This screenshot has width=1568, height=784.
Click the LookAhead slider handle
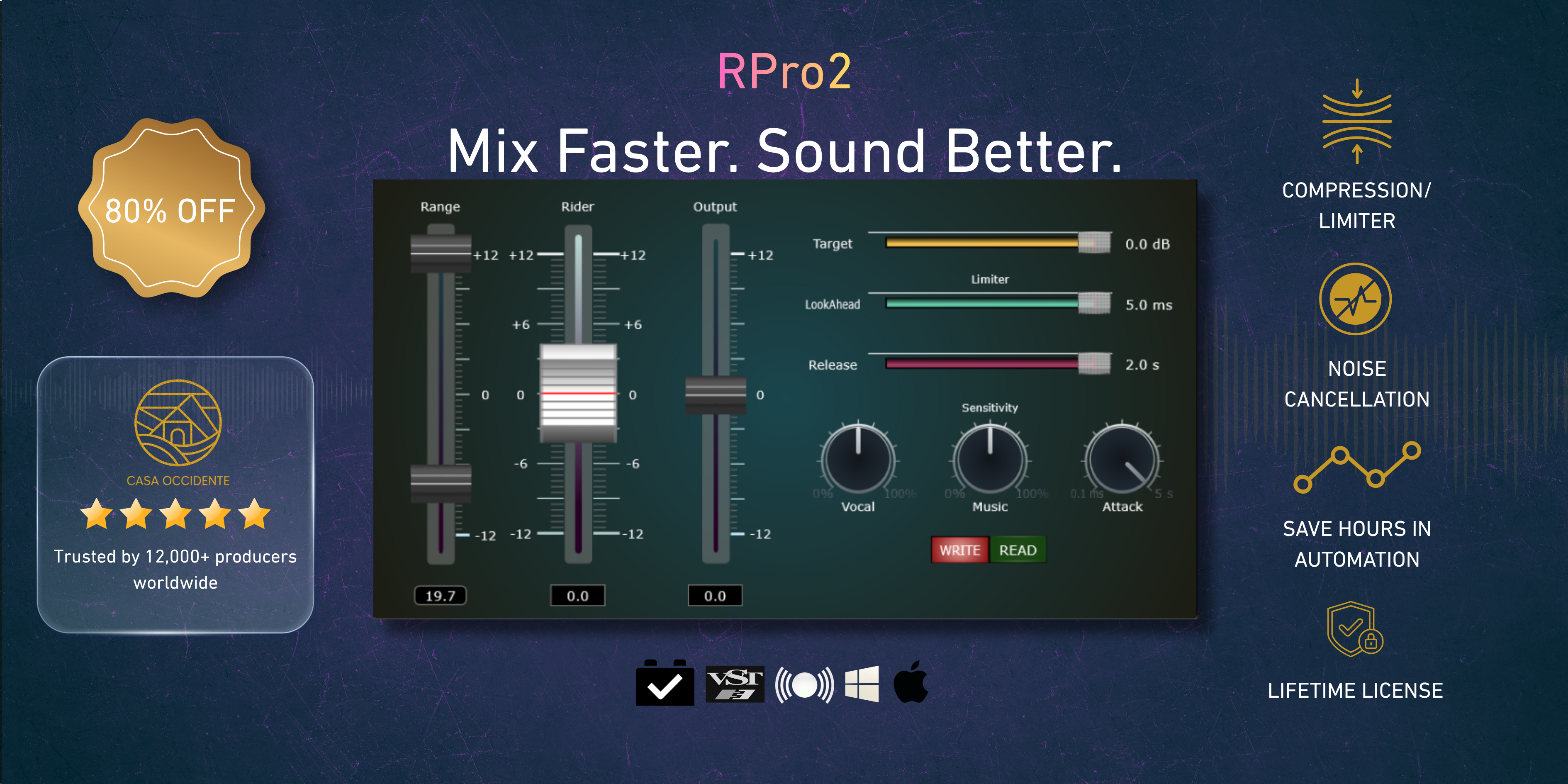(1094, 302)
